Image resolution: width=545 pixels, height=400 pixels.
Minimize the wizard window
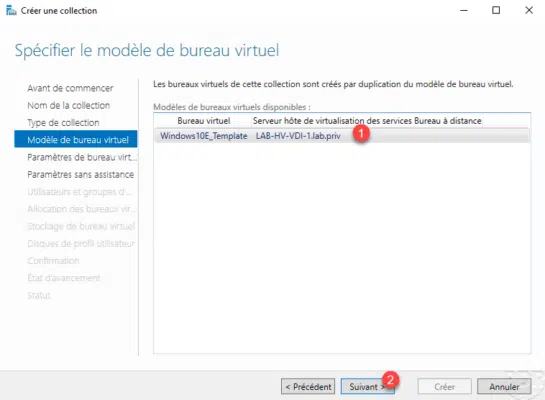tap(464, 10)
